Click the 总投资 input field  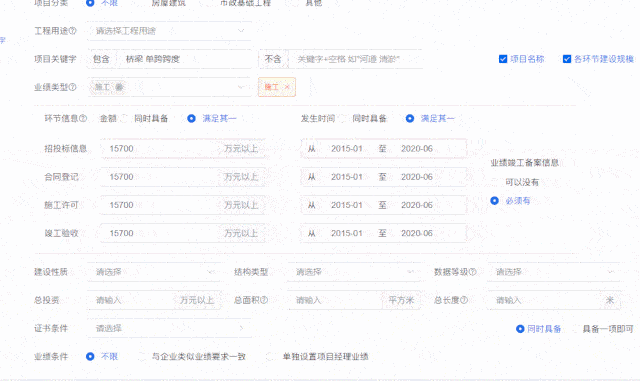pos(131,300)
